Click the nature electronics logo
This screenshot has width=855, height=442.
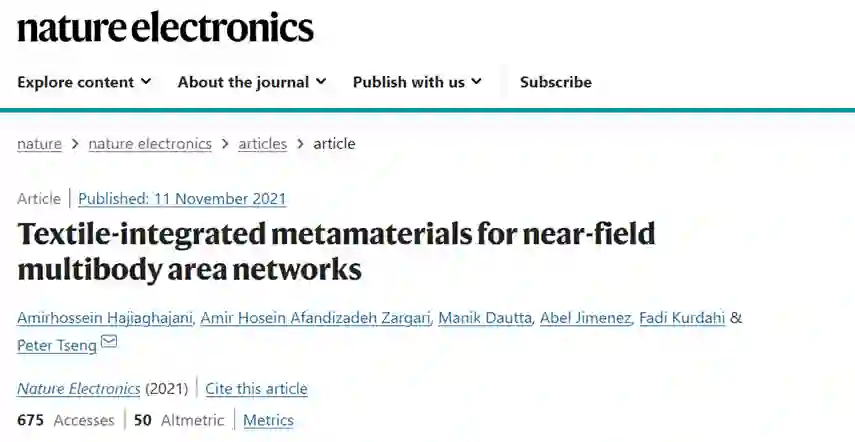165,27
